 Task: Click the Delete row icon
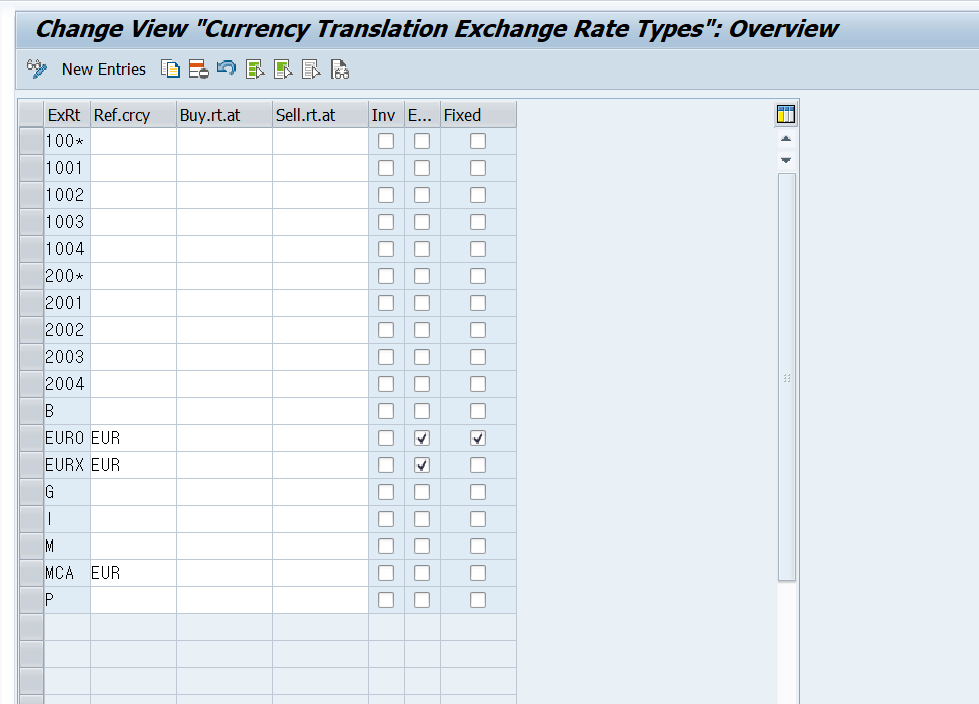click(199, 69)
